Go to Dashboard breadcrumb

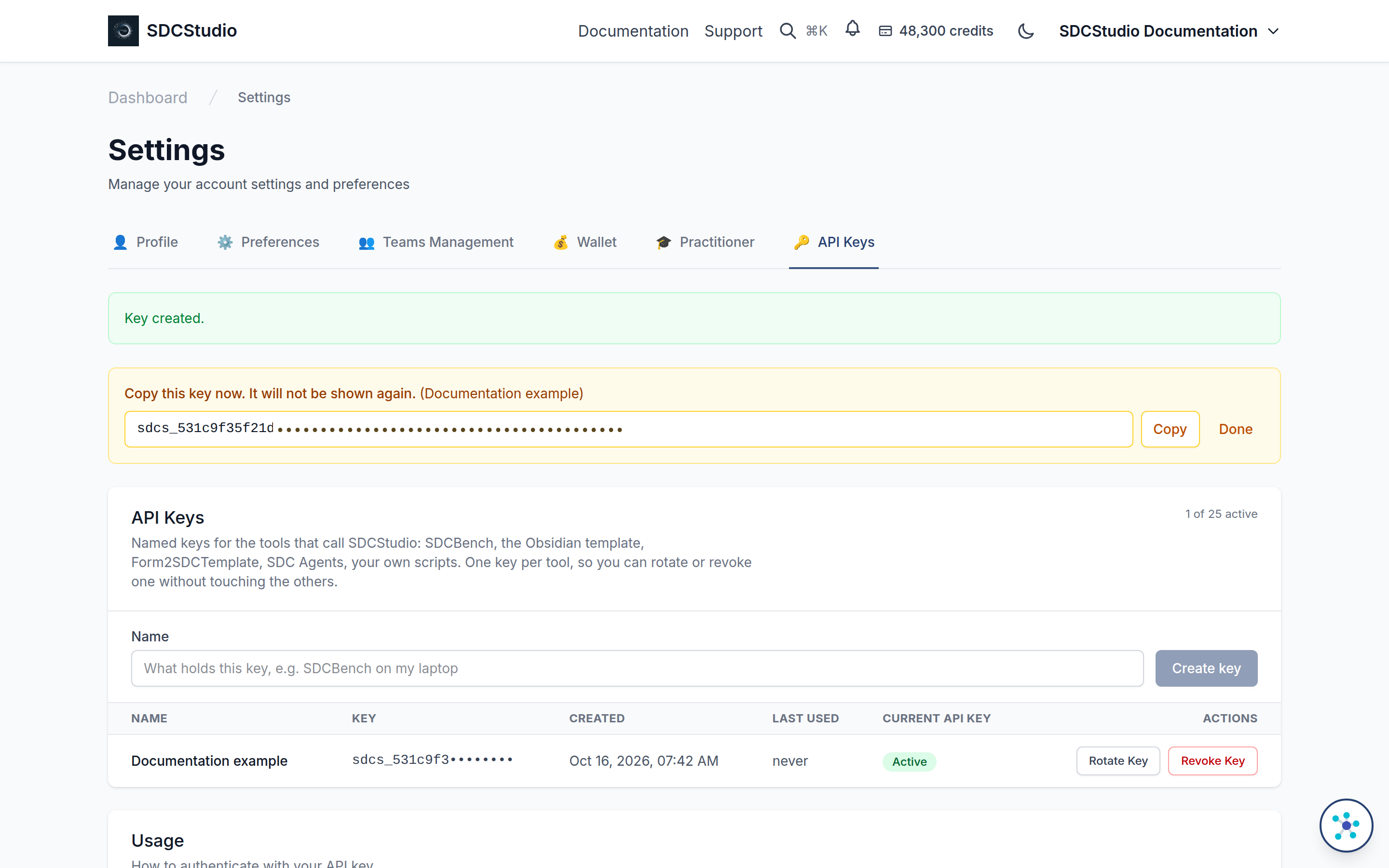pos(148,97)
